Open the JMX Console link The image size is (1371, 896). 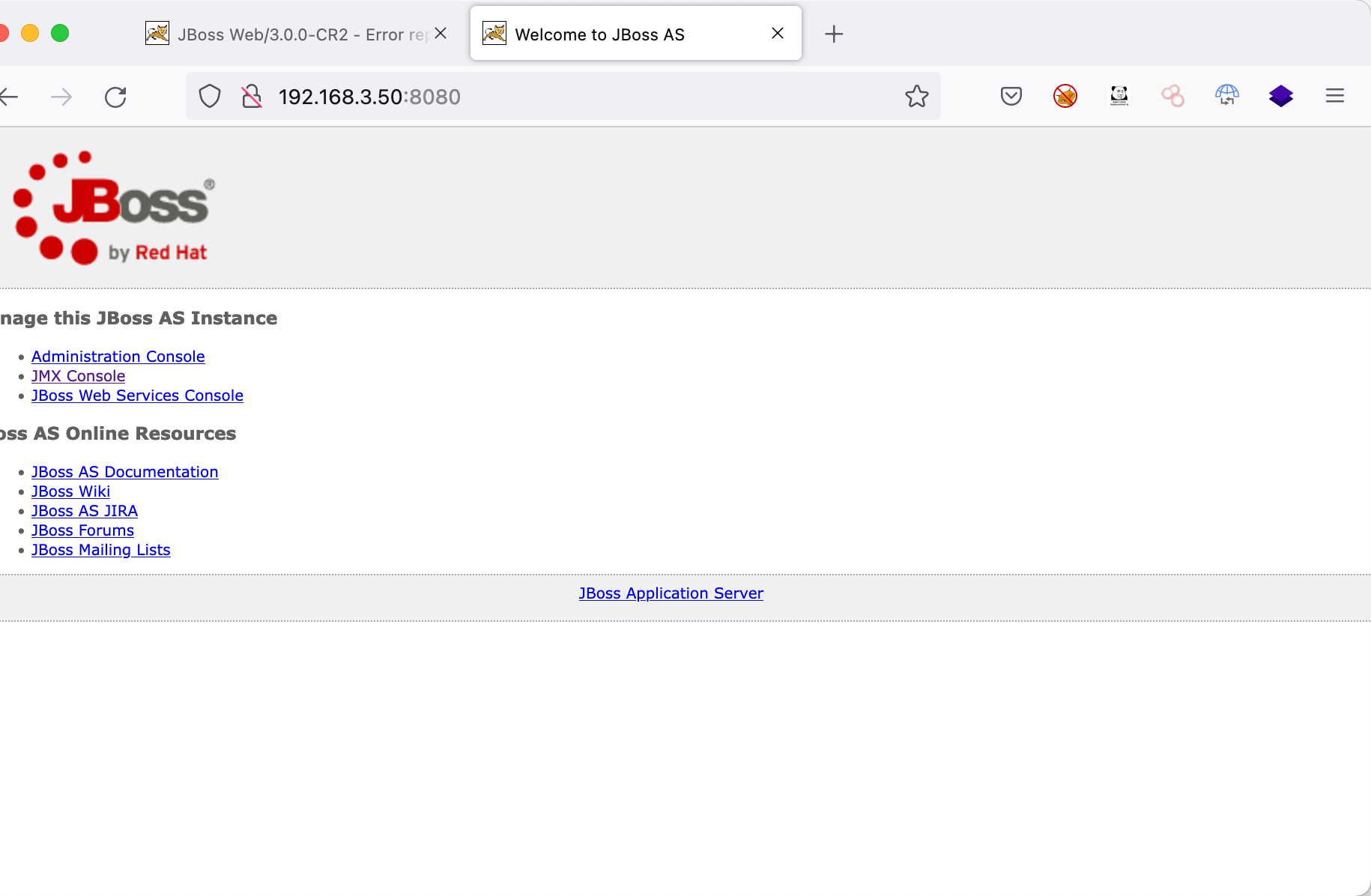pyautogui.click(x=78, y=376)
